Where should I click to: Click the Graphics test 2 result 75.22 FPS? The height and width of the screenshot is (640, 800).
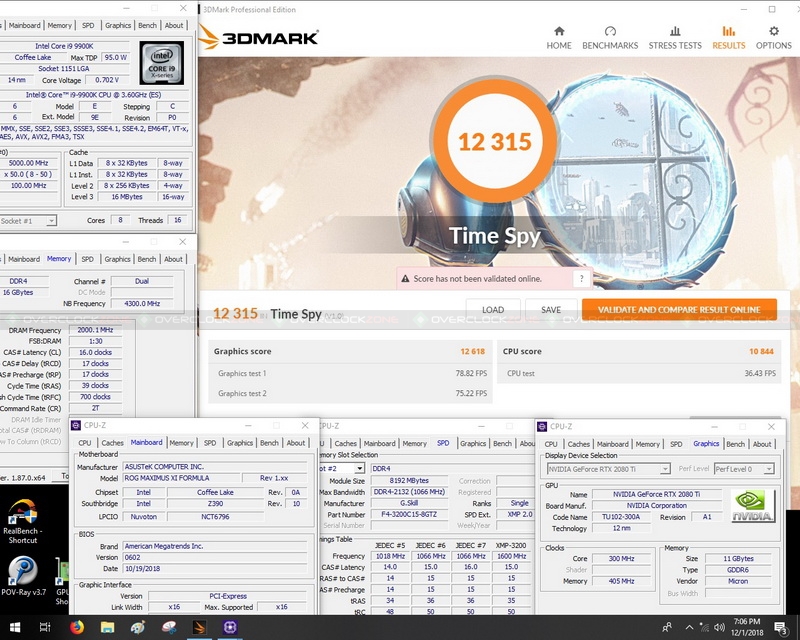471,393
